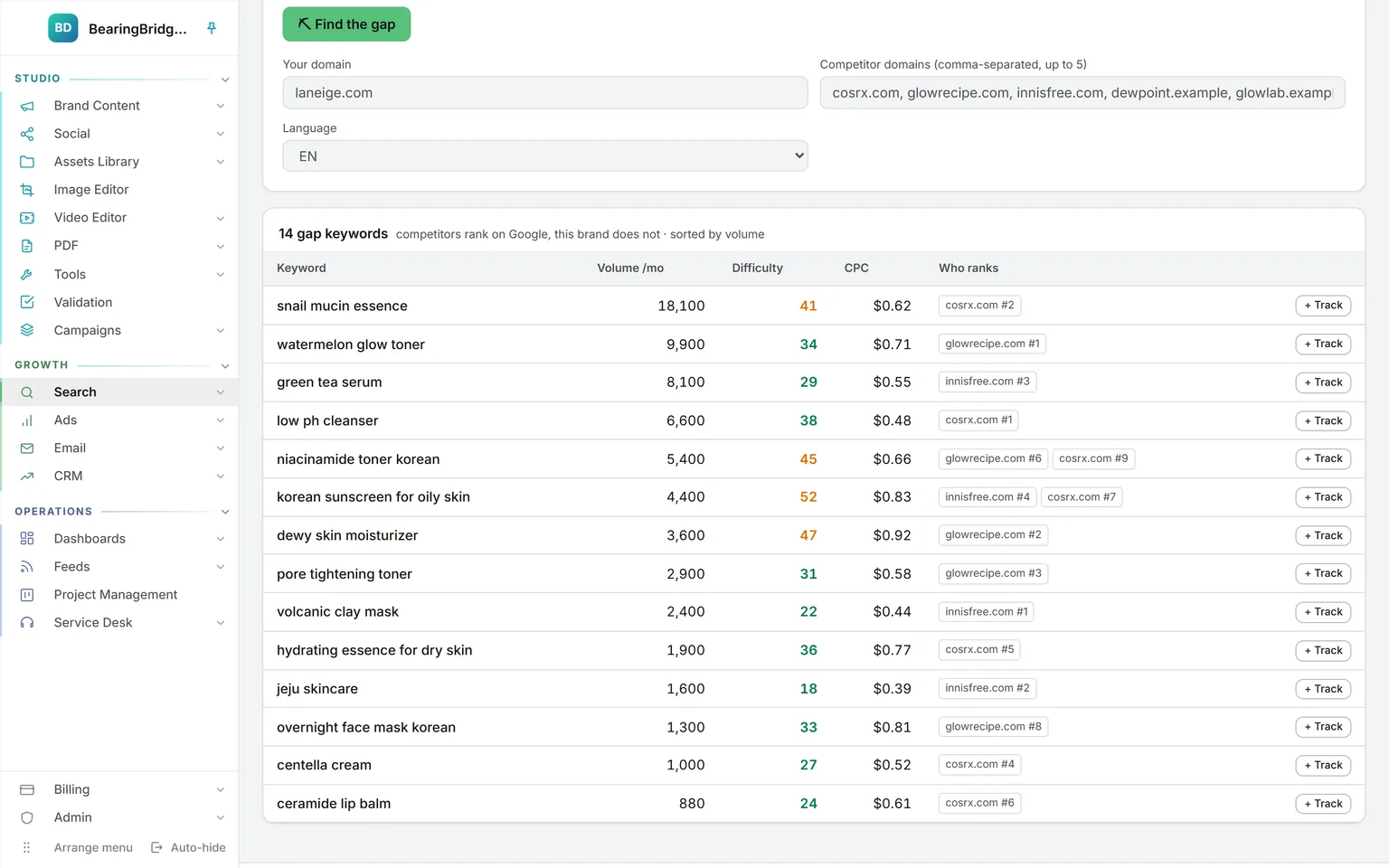
Task: Click the Ads bar chart icon
Action: tap(27, 420)
